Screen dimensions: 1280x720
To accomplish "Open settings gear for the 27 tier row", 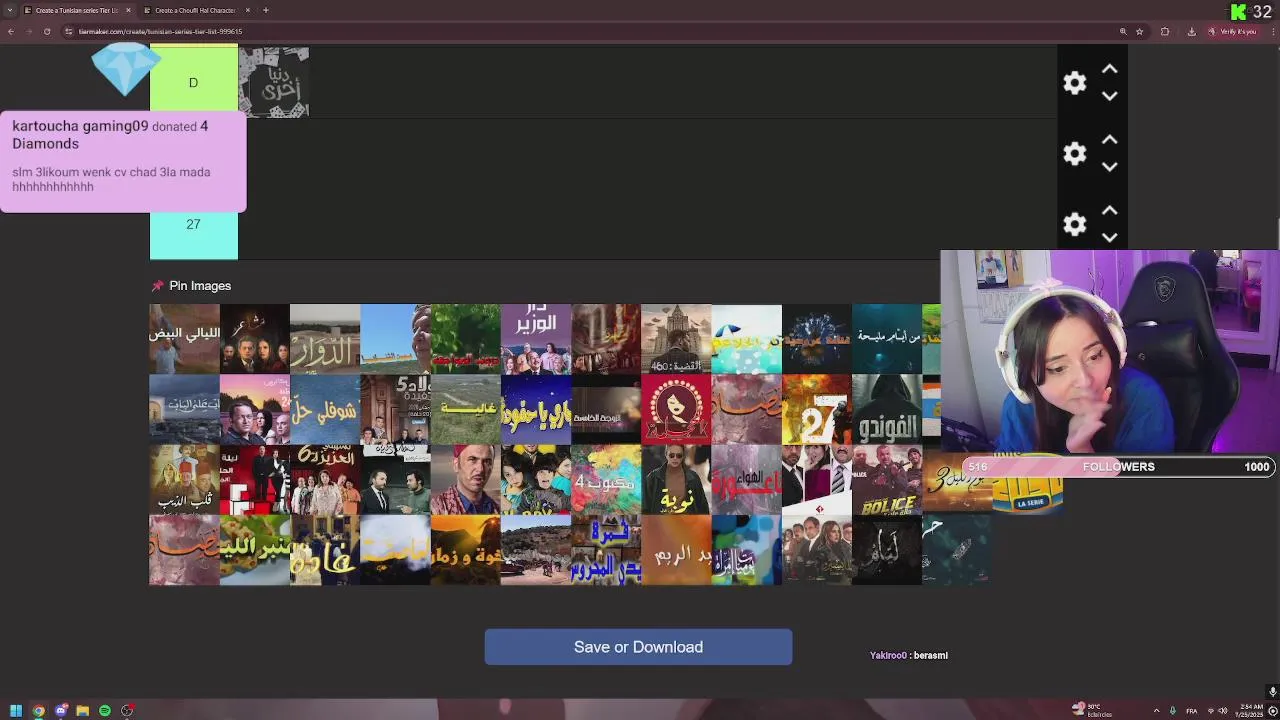I will pyautogui.click(x=1075, y=225).
